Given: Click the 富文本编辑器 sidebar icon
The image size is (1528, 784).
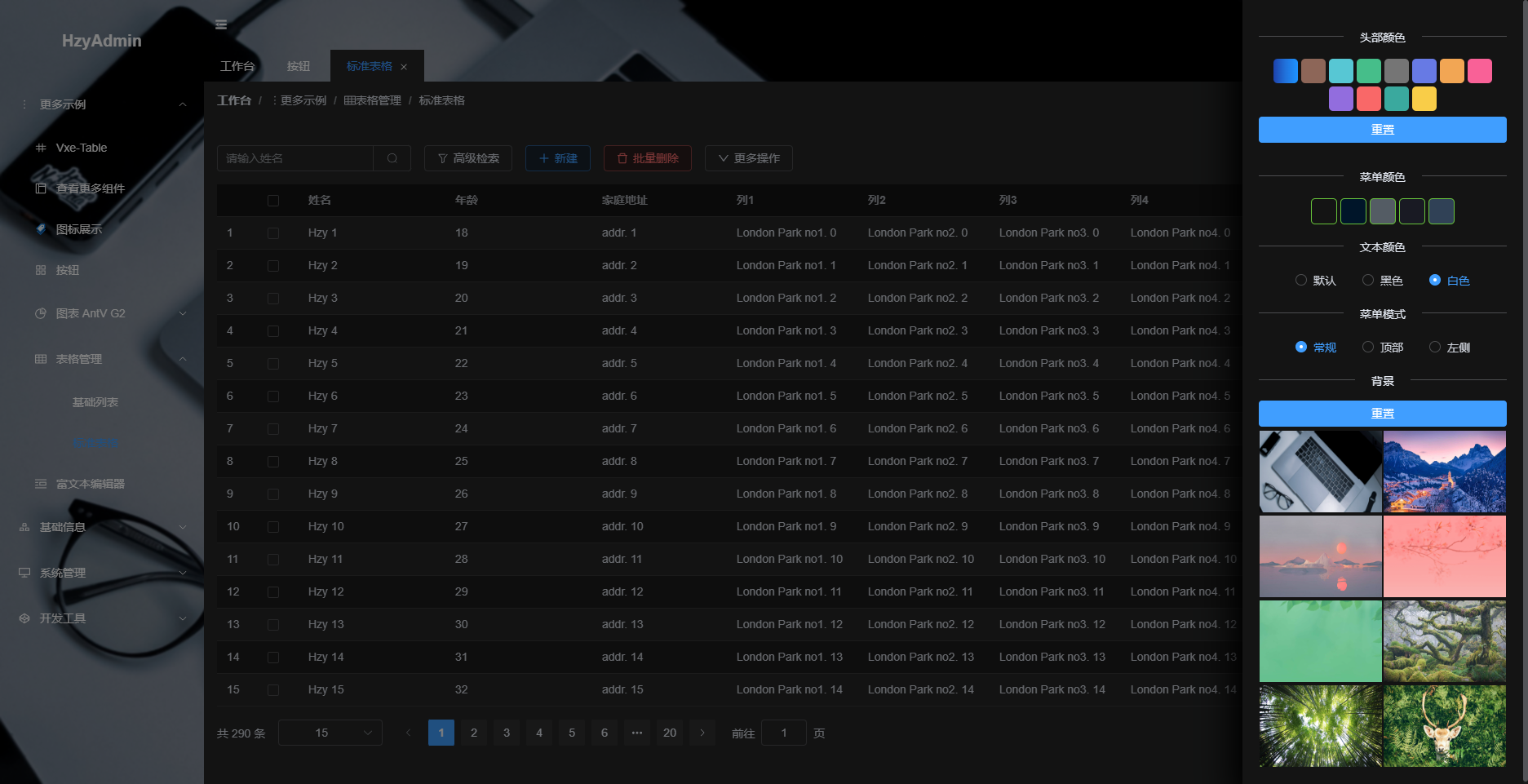Looking at the screenshot, I should pyautogui.click(x=41, y=484).
